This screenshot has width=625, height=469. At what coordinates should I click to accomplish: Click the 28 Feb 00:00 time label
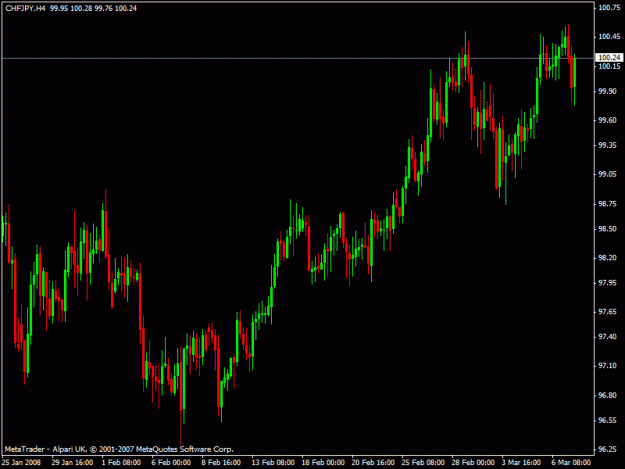click(473, 462)
